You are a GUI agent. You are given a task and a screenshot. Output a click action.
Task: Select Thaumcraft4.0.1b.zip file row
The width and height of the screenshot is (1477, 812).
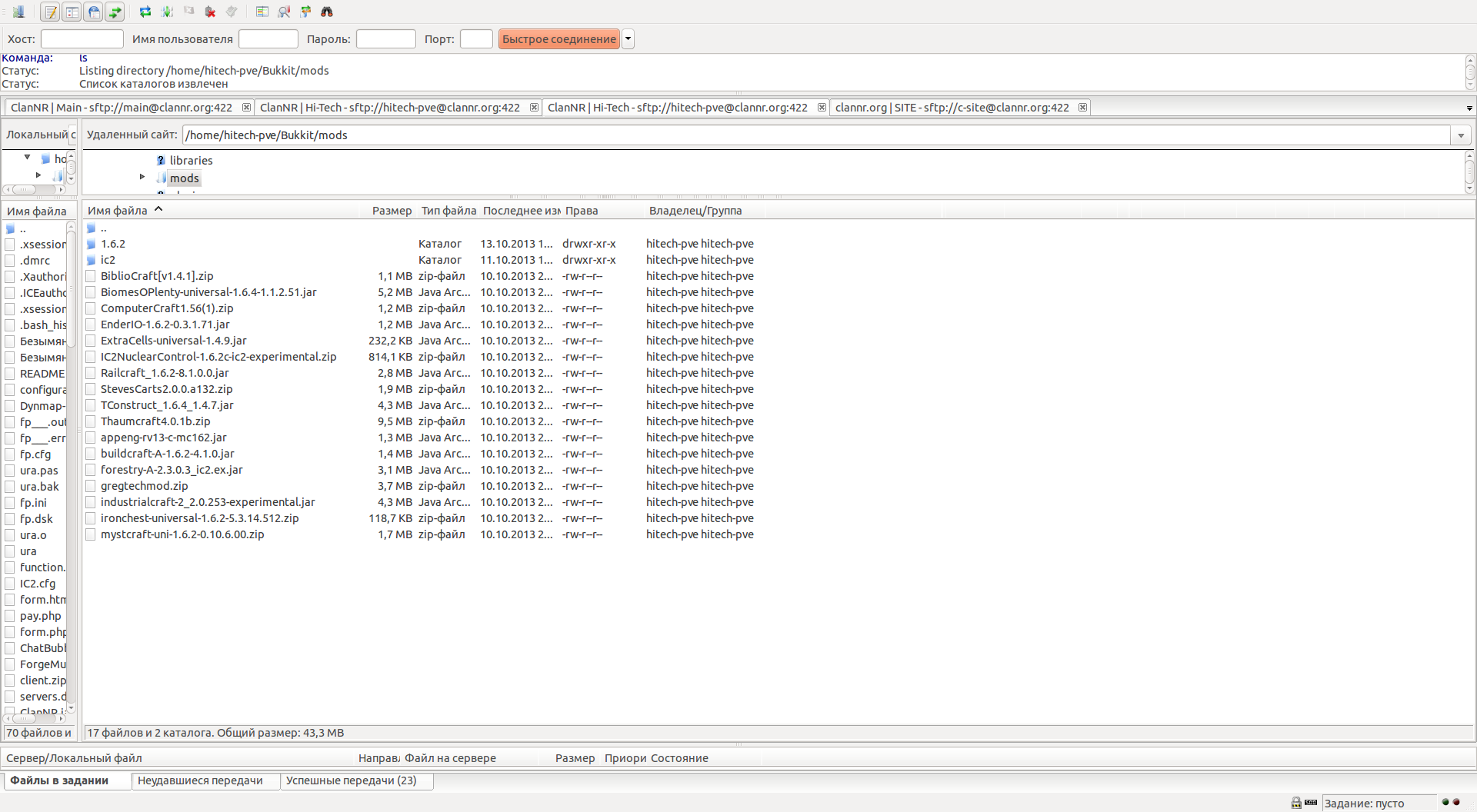tap(155, 421)
